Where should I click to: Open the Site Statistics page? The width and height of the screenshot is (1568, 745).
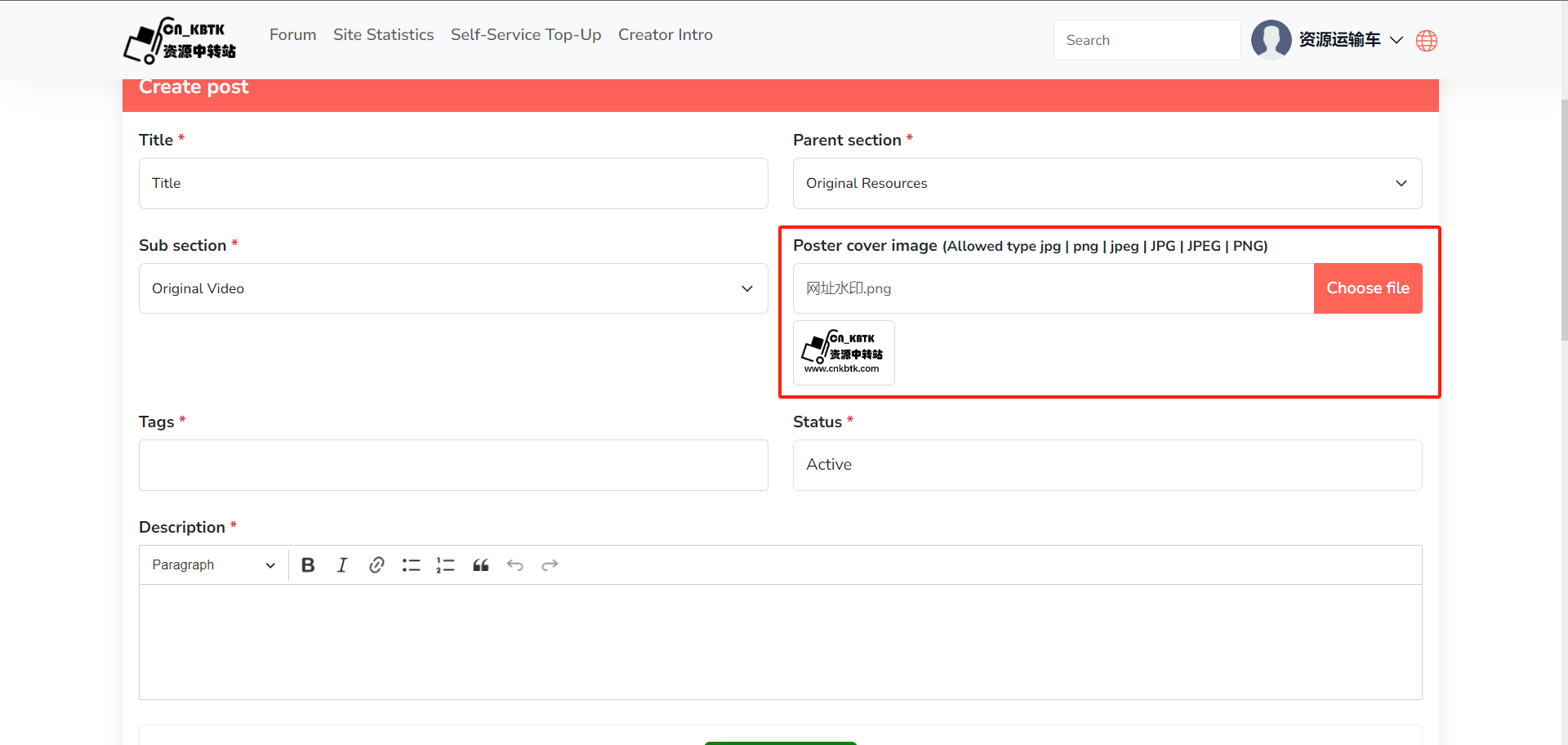coord(383,35)
